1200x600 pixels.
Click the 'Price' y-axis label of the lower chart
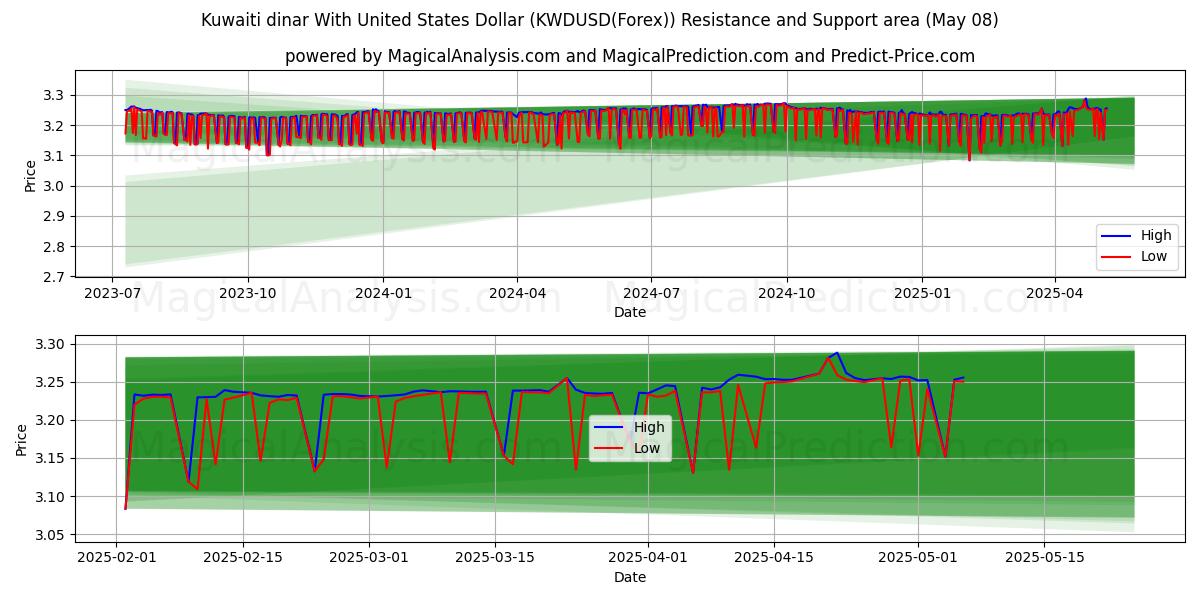[23, 439]
